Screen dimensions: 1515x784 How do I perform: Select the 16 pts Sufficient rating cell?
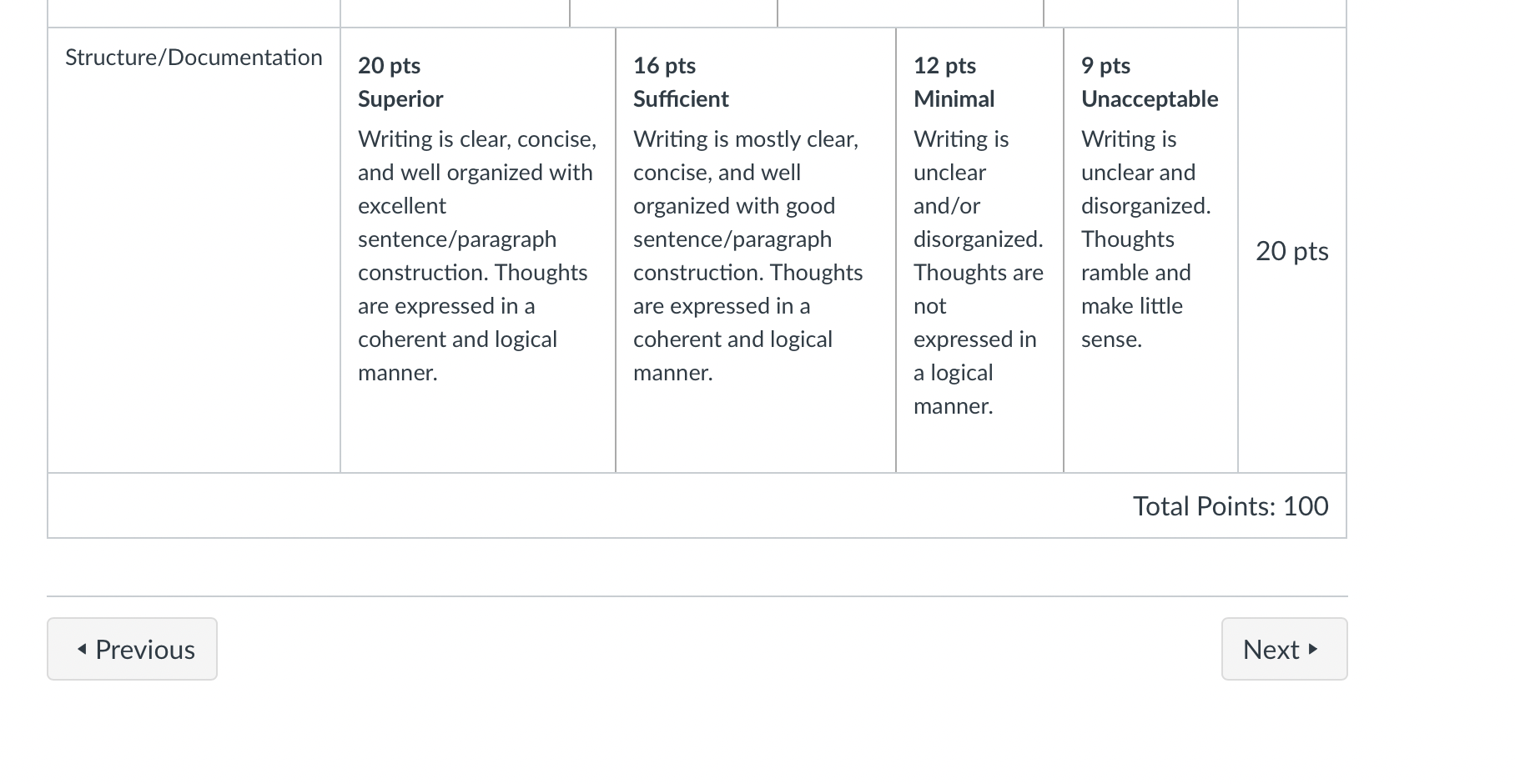point(756,250)
